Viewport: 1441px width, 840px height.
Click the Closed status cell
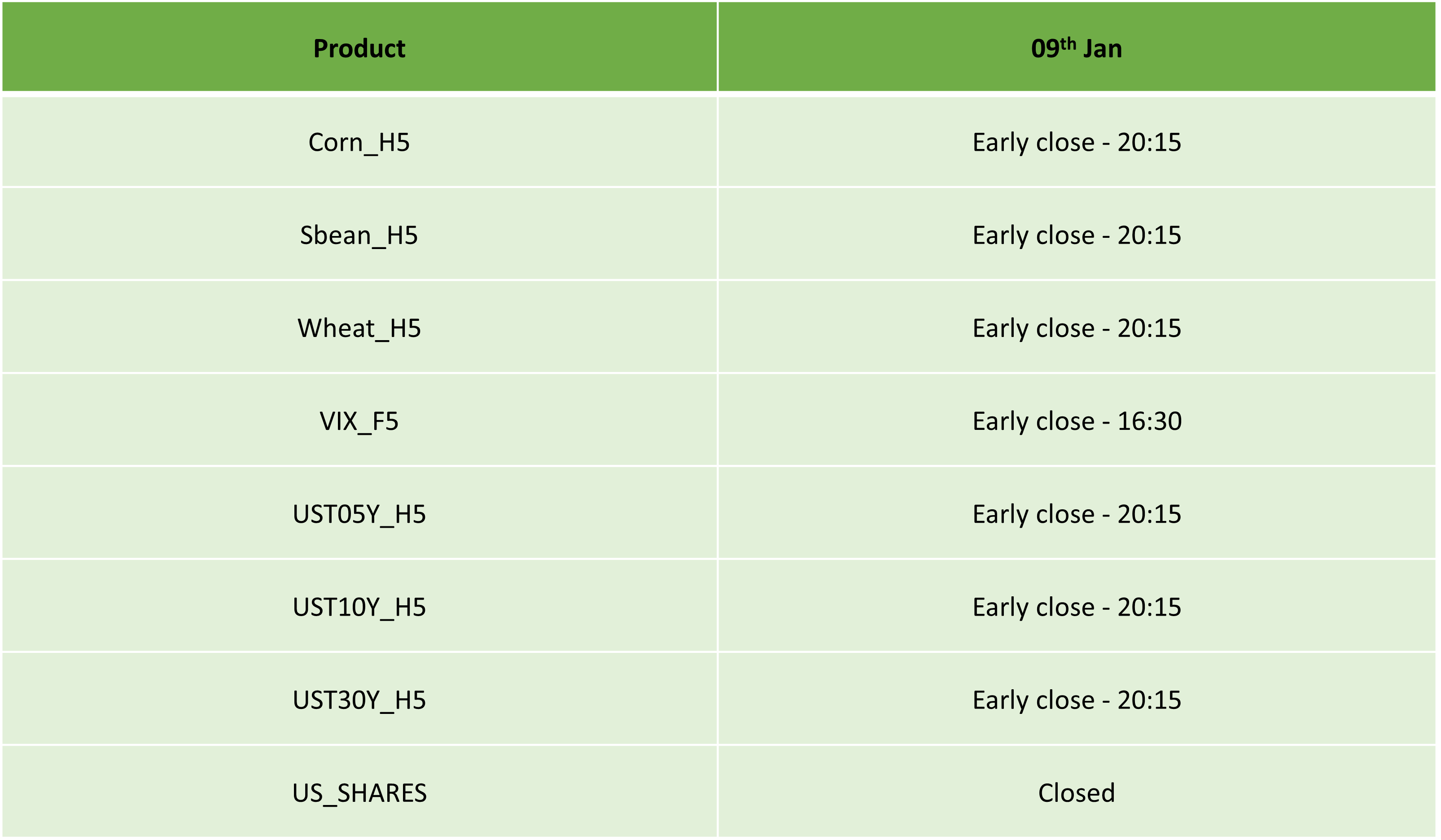(x=1077, y=792)
